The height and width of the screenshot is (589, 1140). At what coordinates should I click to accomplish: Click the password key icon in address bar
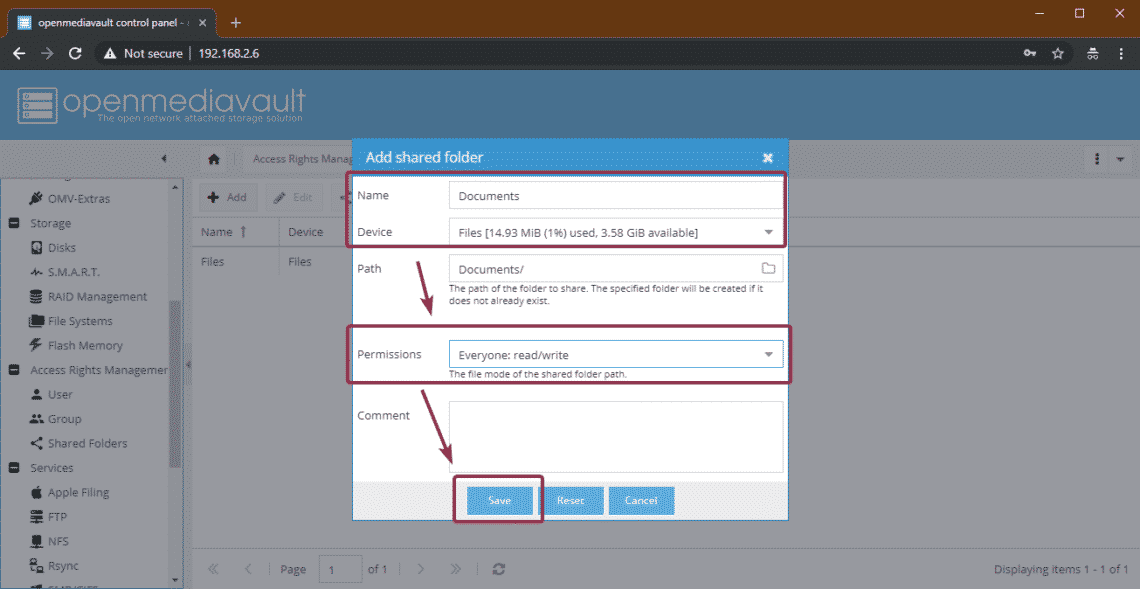coord(1029,53)
